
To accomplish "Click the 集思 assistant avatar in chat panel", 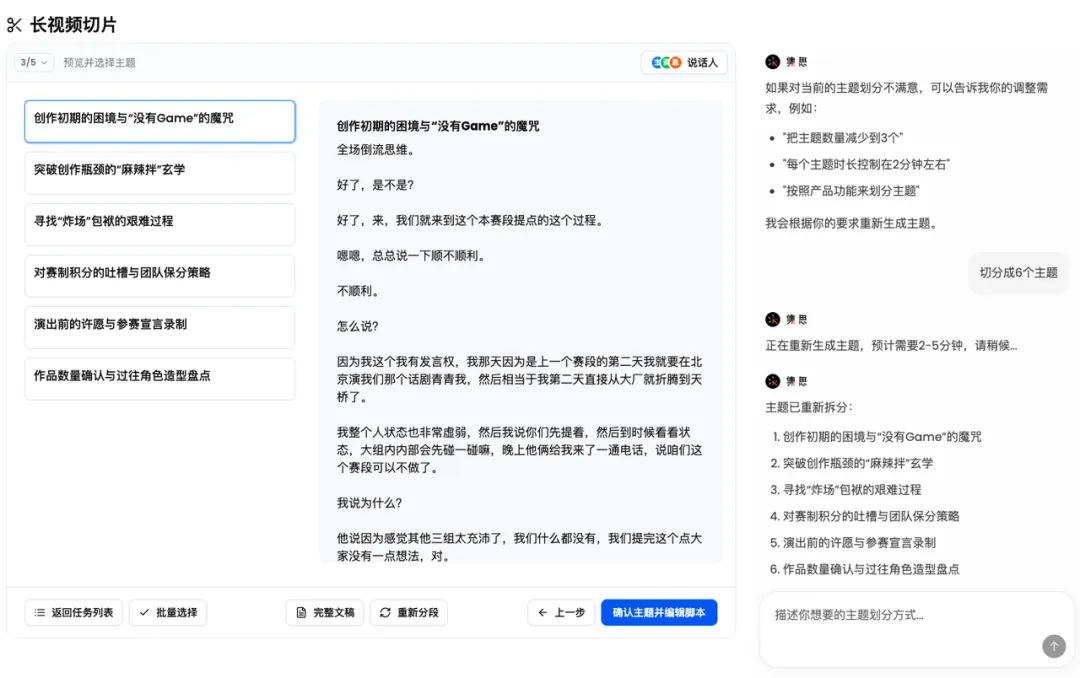I will [771, 61].
